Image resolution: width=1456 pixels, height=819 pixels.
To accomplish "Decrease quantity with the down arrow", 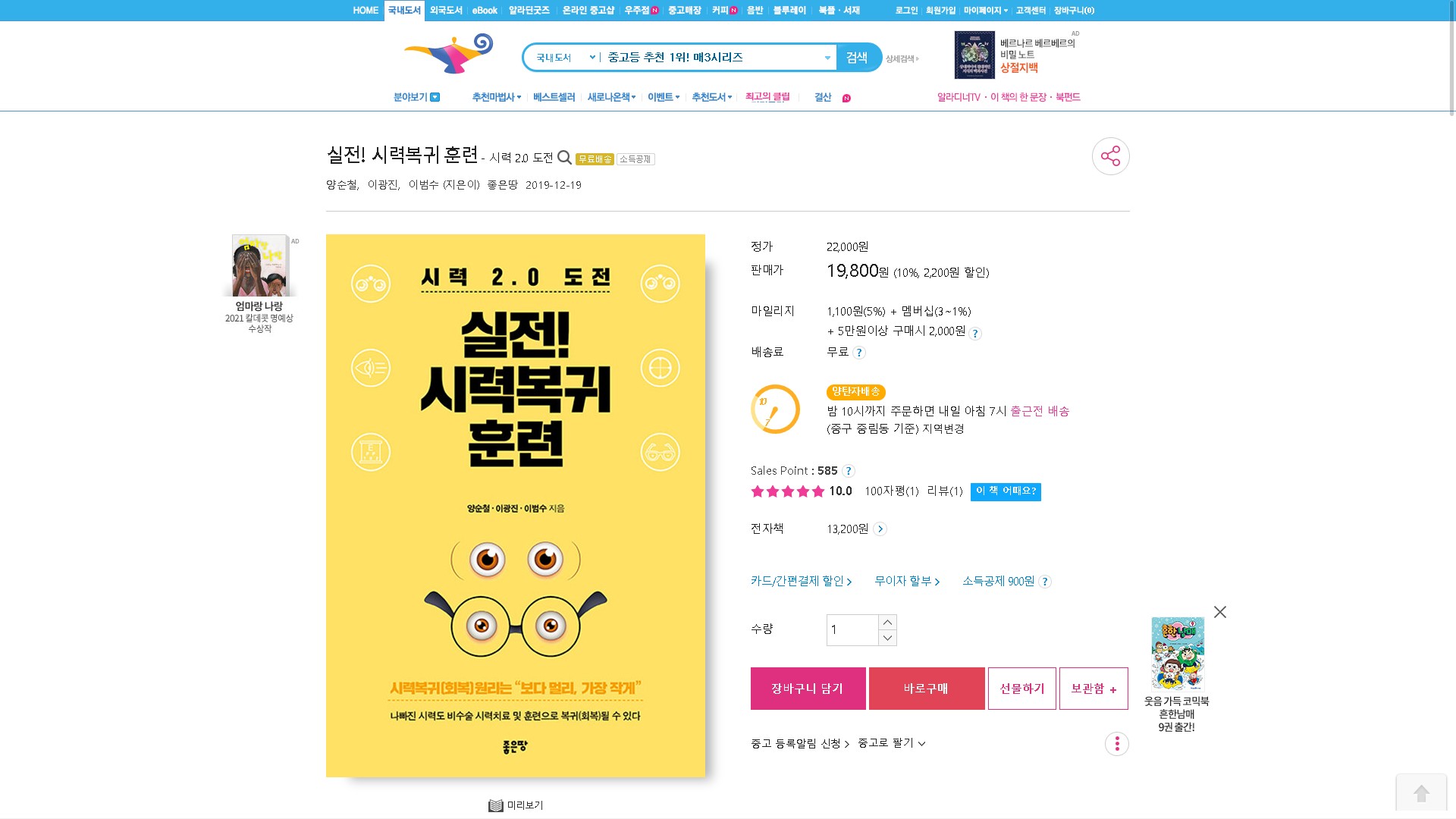I will click(887, 639).
